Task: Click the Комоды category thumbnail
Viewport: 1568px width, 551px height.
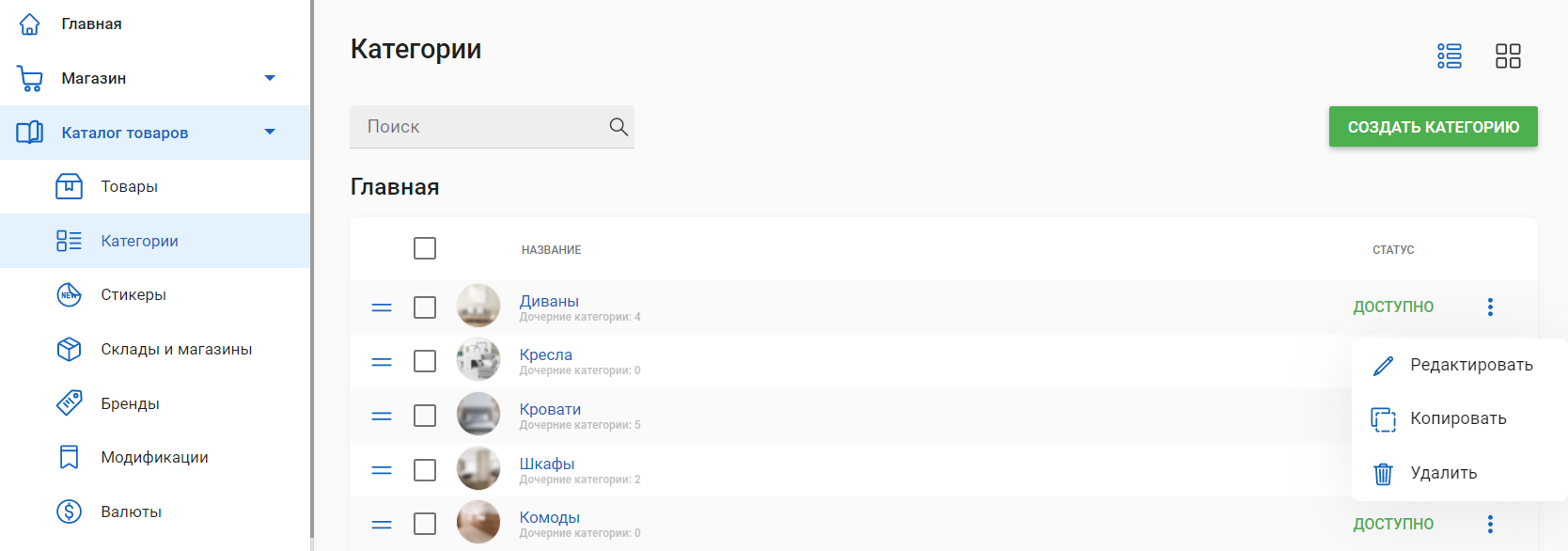Action: tap(478, 522)
